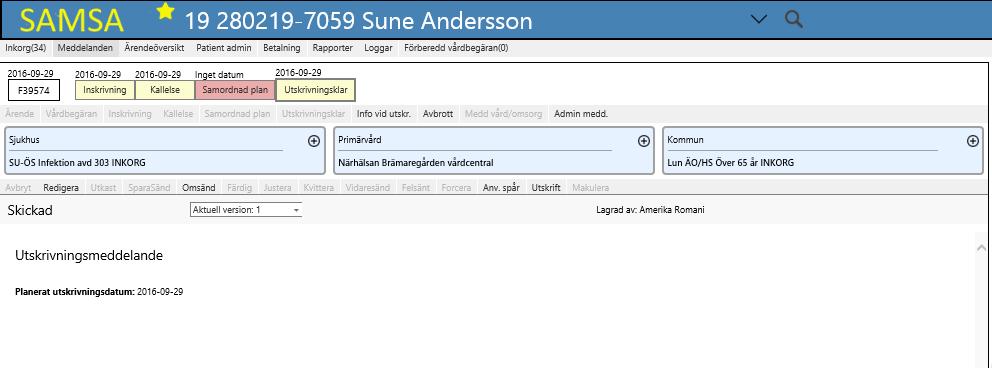
Task: Click Info vid utskr. menu item
Action: [384, 114]
